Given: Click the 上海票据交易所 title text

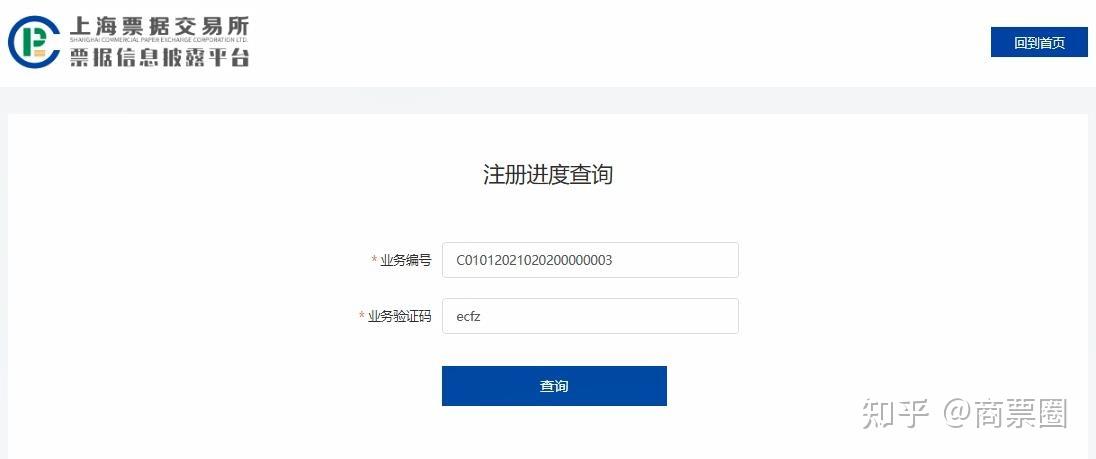Looking at the screenshot, I should [x=159, y=26].
